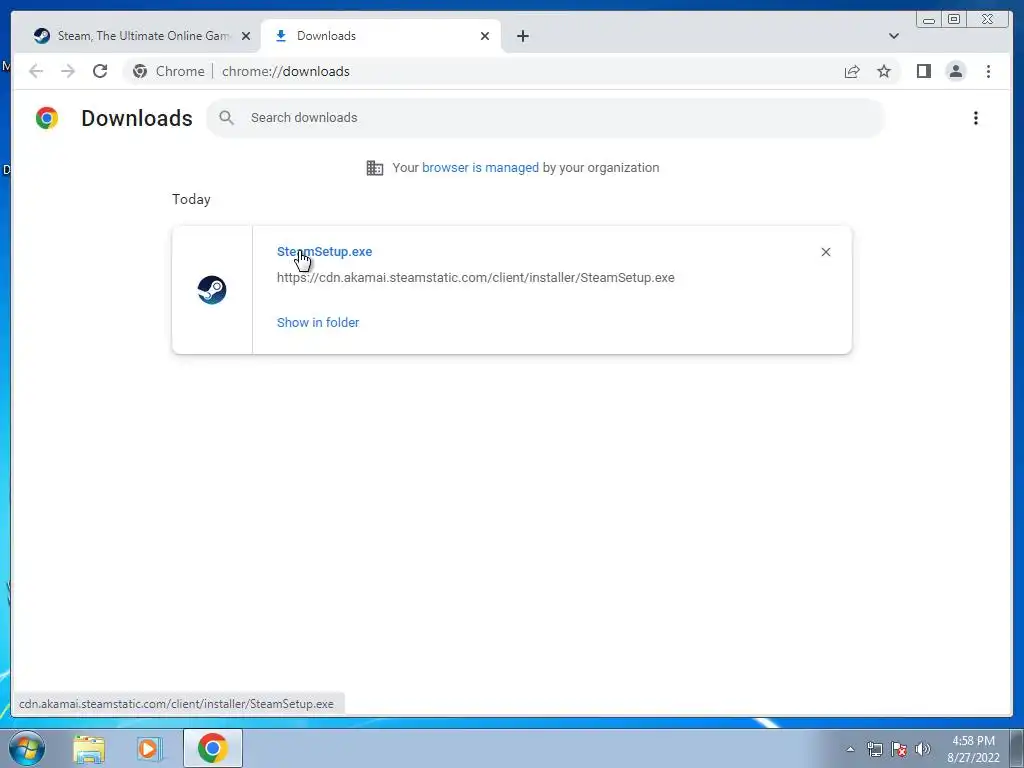
Task: Click the Chrome taskbar icon
Action: tap(212, 748)
